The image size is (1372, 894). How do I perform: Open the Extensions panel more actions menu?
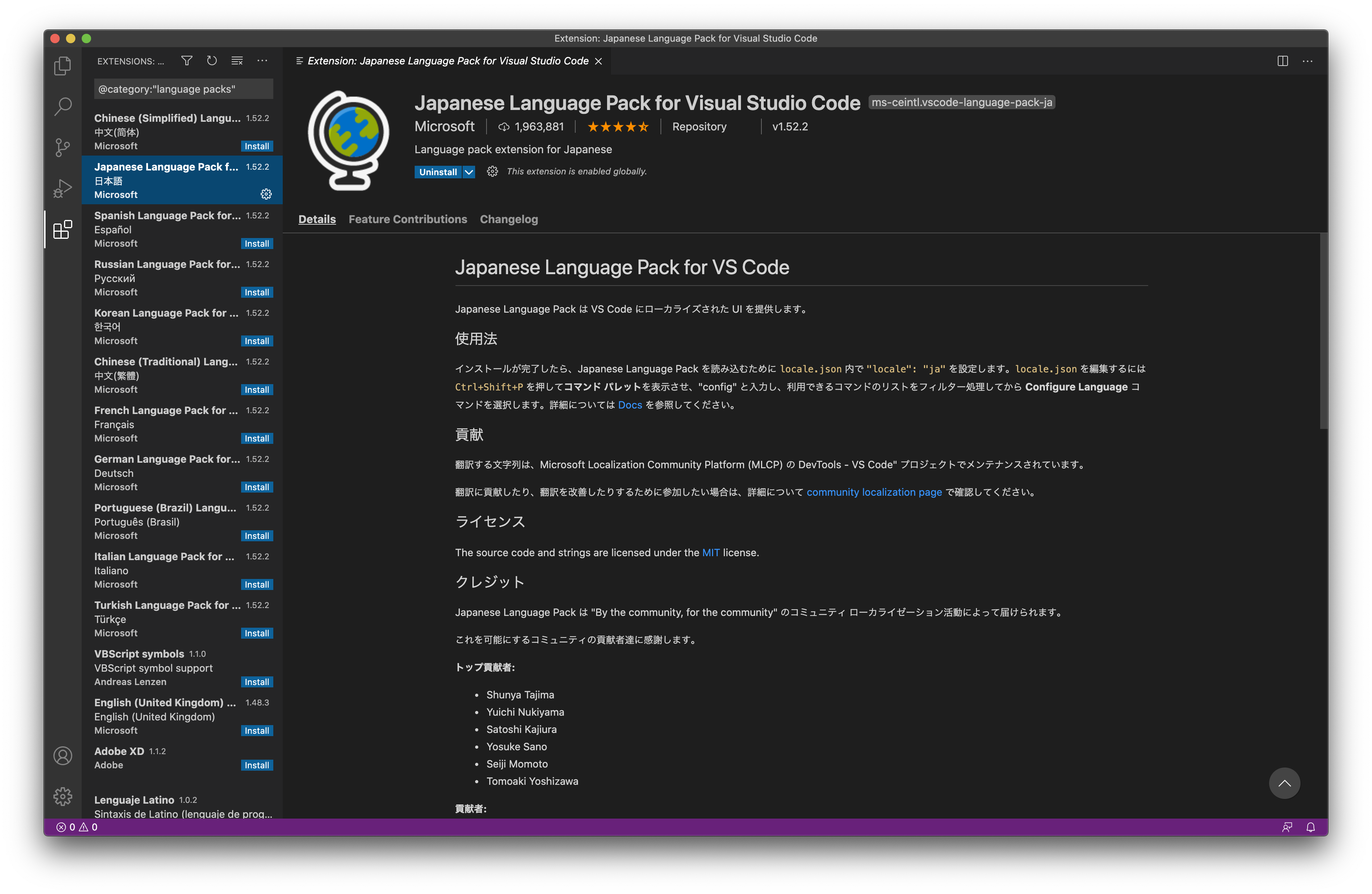point(262,60)
